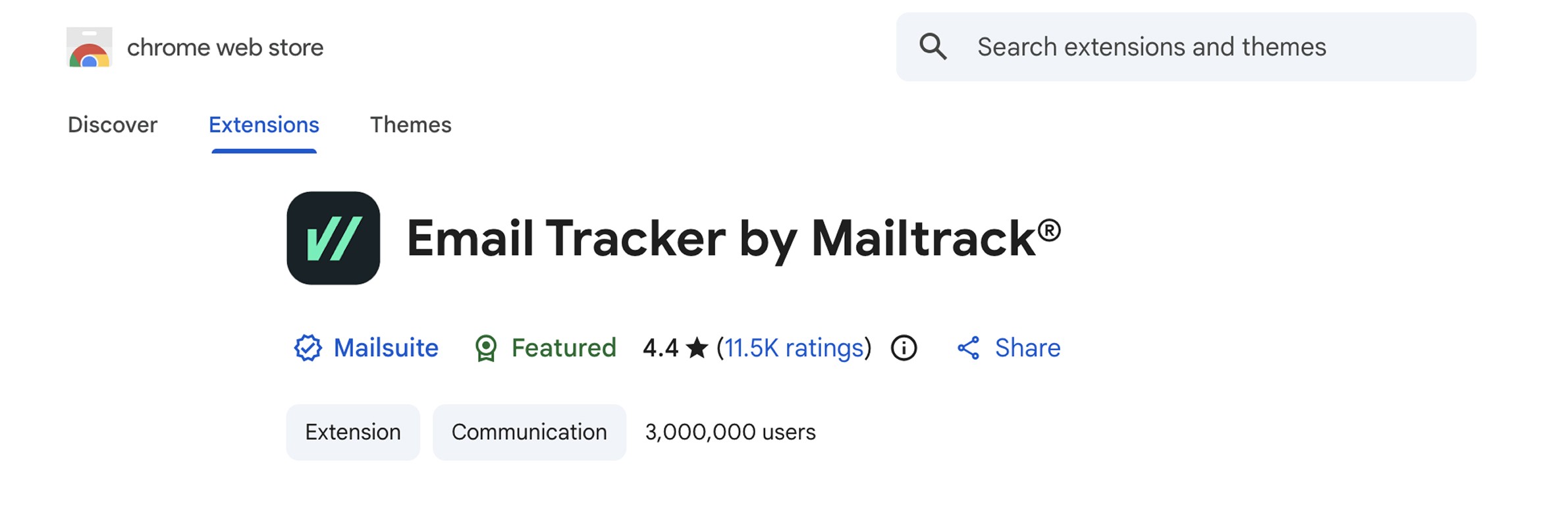Image resolution: width=1568 pixels, height=511 pixels.
Task: Open the Discover tab
Action: (x=112, y=124)
